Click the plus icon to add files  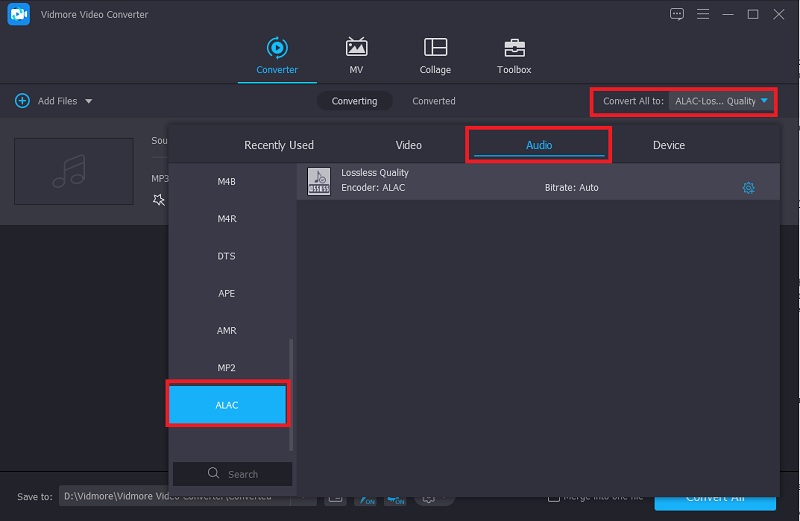point(22,101)
